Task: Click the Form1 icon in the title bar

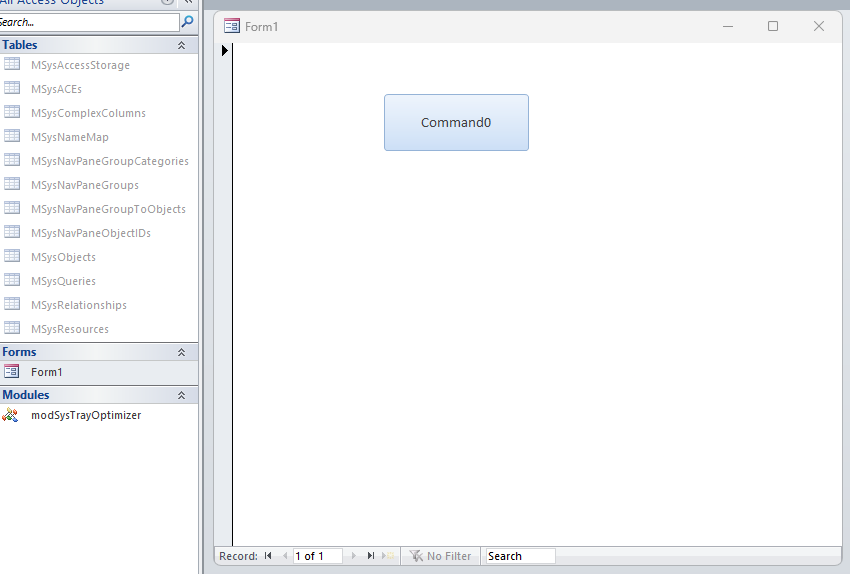Action: click(x=232, y=26)
